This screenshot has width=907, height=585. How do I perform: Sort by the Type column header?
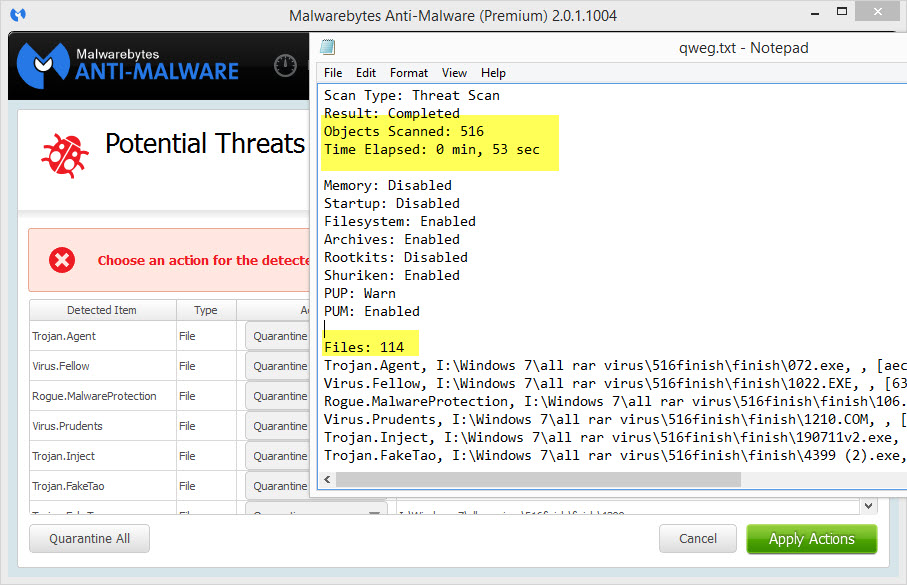tap(206, 310)
